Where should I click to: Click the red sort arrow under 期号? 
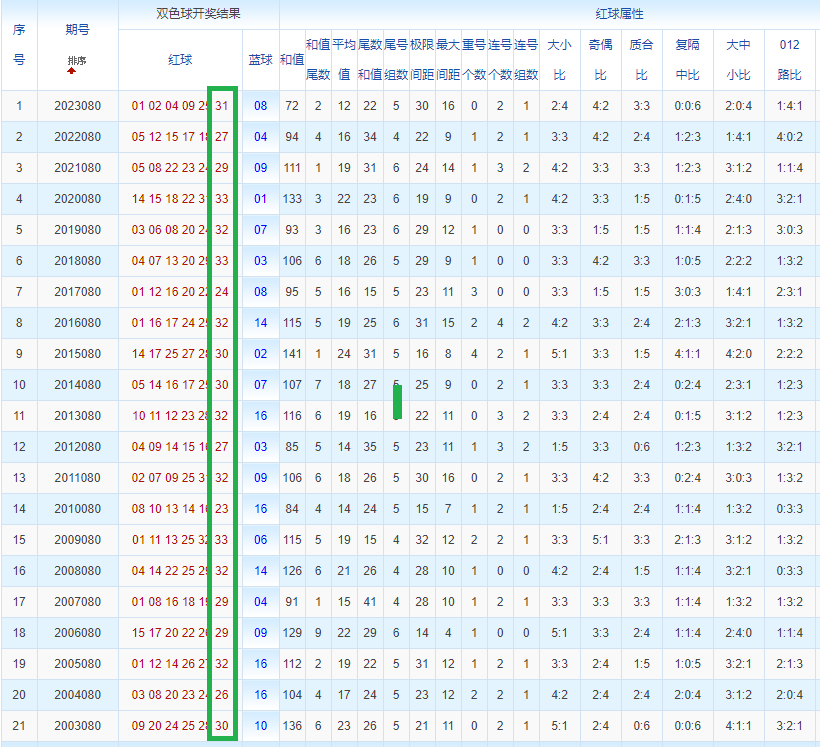(x=72, y=71)
